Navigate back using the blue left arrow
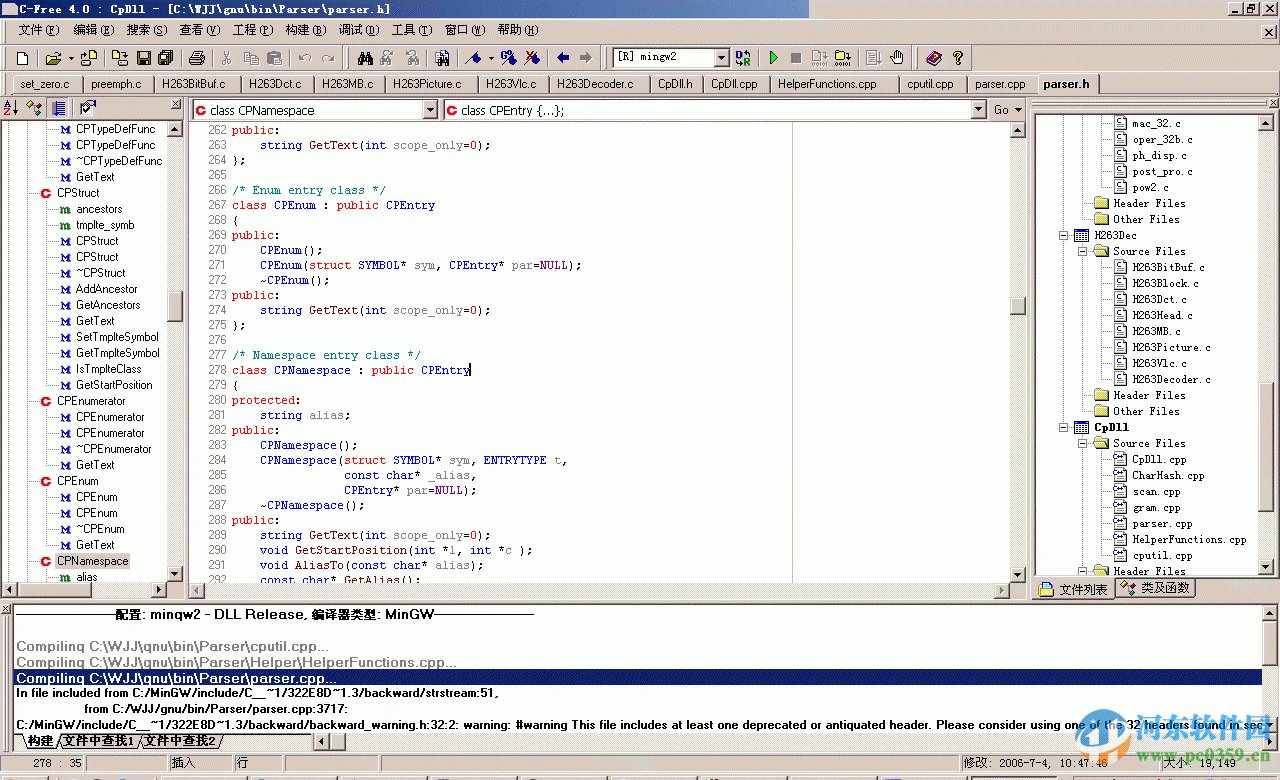 tap(561, 57)
